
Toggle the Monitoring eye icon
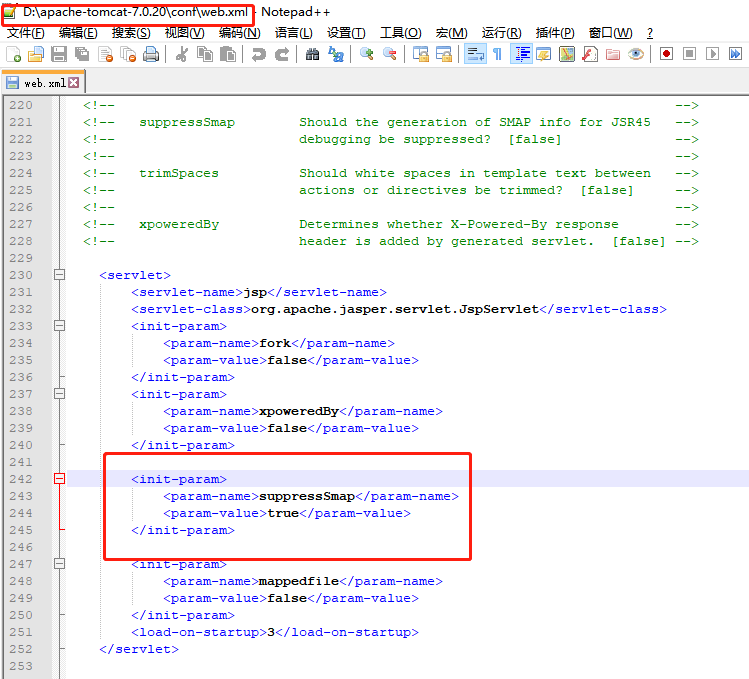[x=636, y=54]
